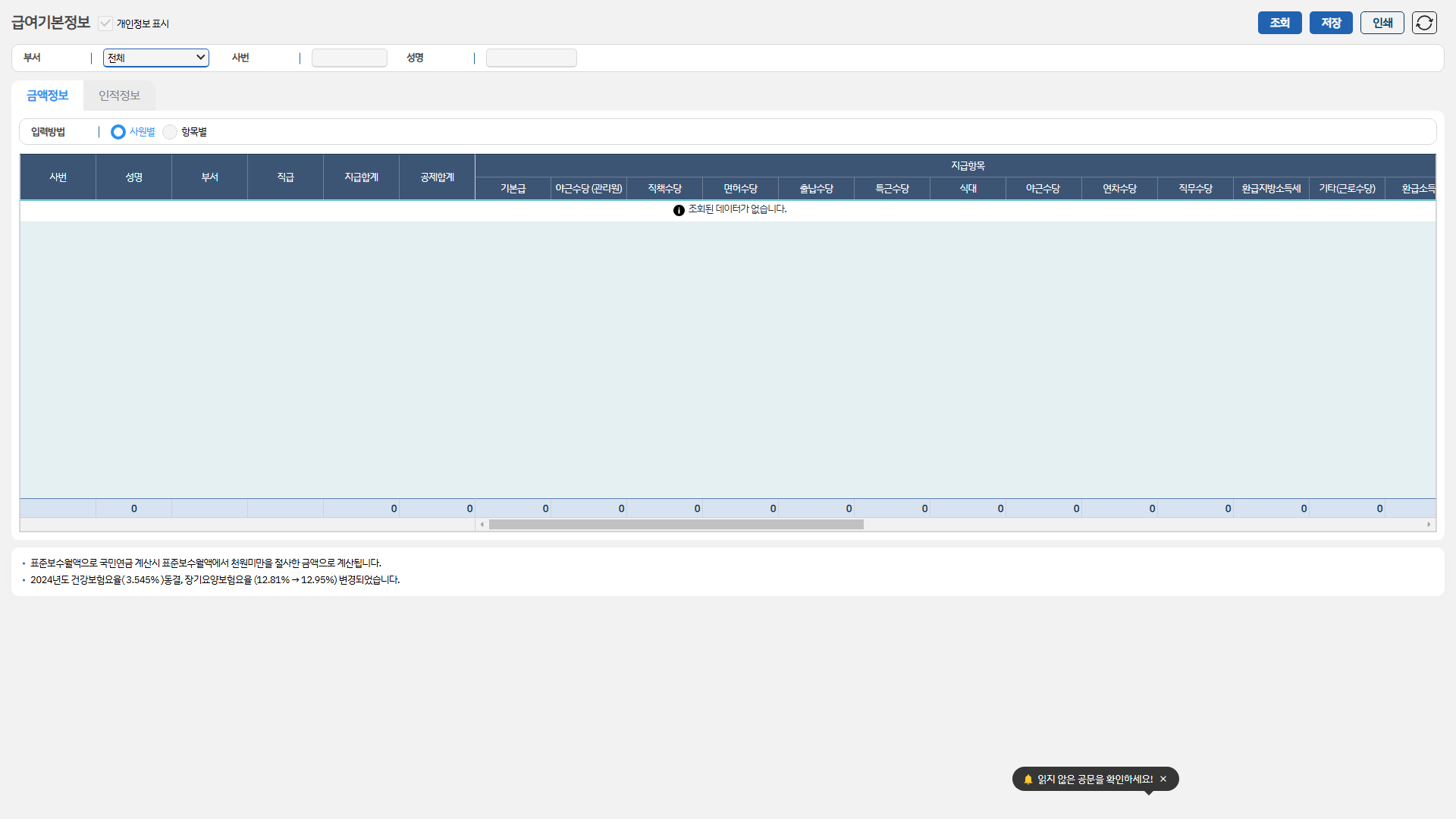Viewport: 1456px width, 819px height.
Task: Toggle 개인정보 표시 checkbox
Action: pyautogui.click(x=105, y=24)
